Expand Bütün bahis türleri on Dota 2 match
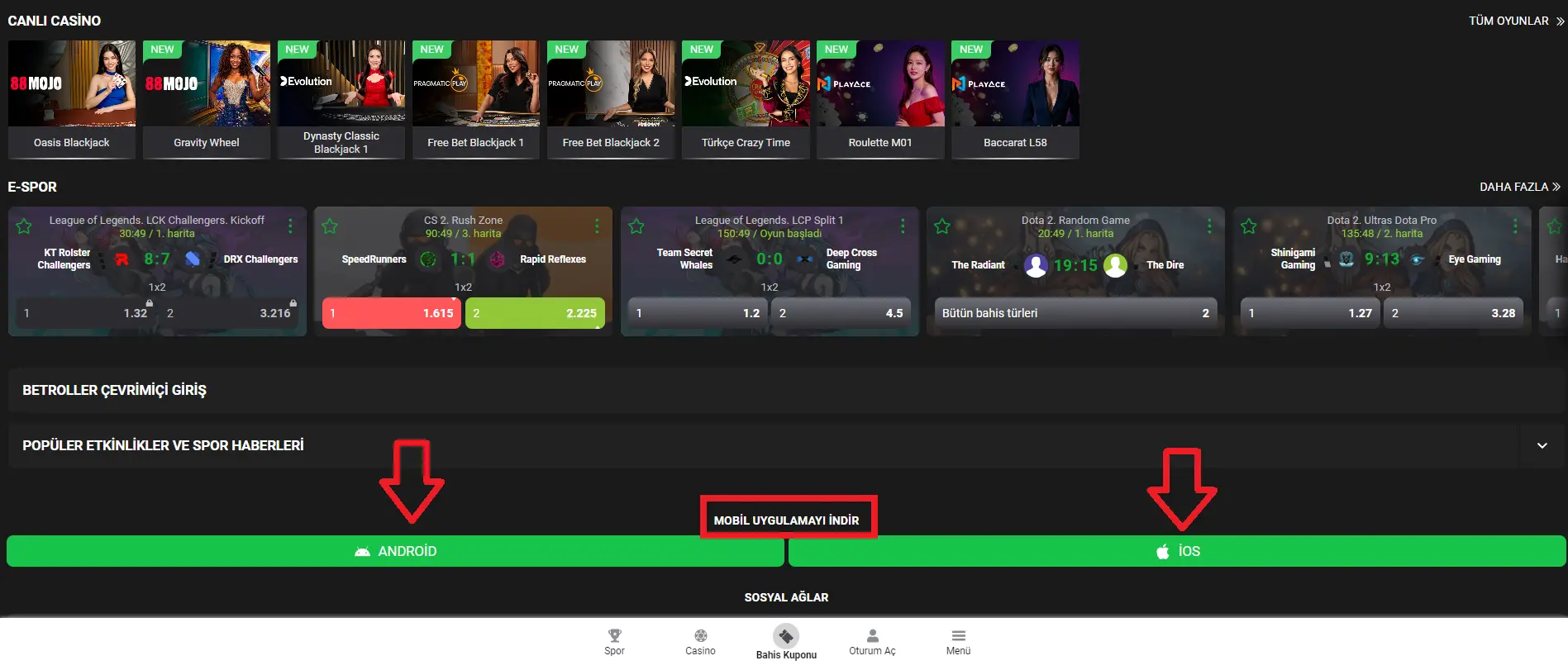The width and height of the screenshot is (1568, 670). point(1075,313)
